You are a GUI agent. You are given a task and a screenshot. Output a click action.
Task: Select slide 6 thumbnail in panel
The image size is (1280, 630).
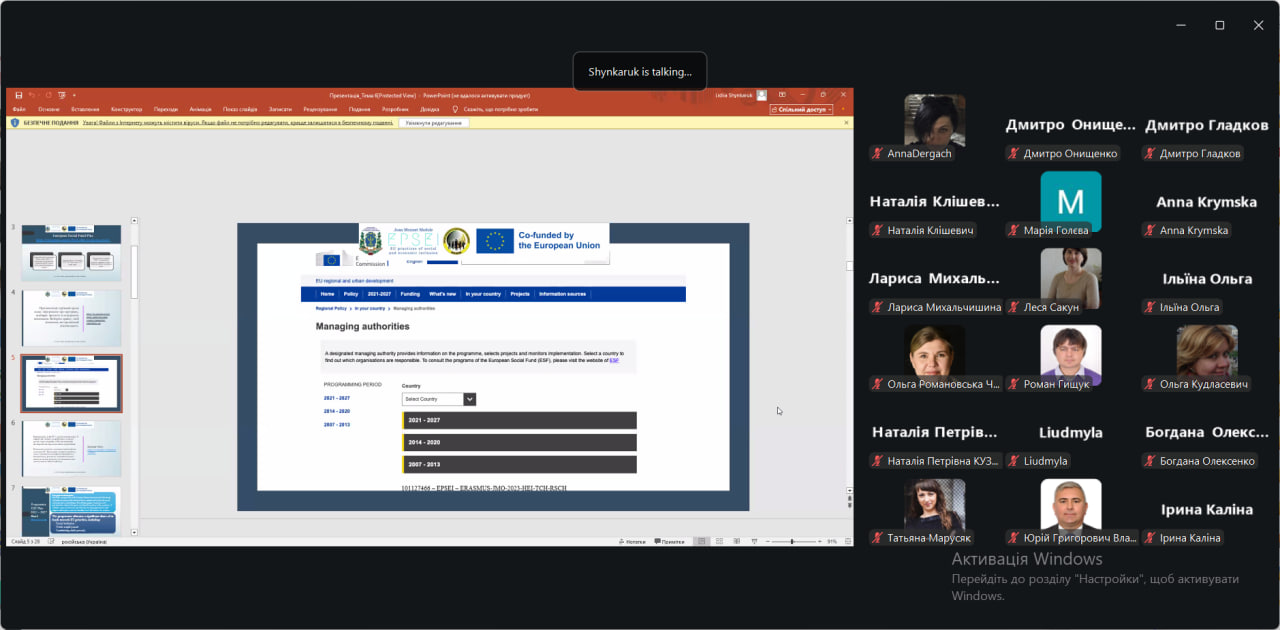click(x=71, y=447)
